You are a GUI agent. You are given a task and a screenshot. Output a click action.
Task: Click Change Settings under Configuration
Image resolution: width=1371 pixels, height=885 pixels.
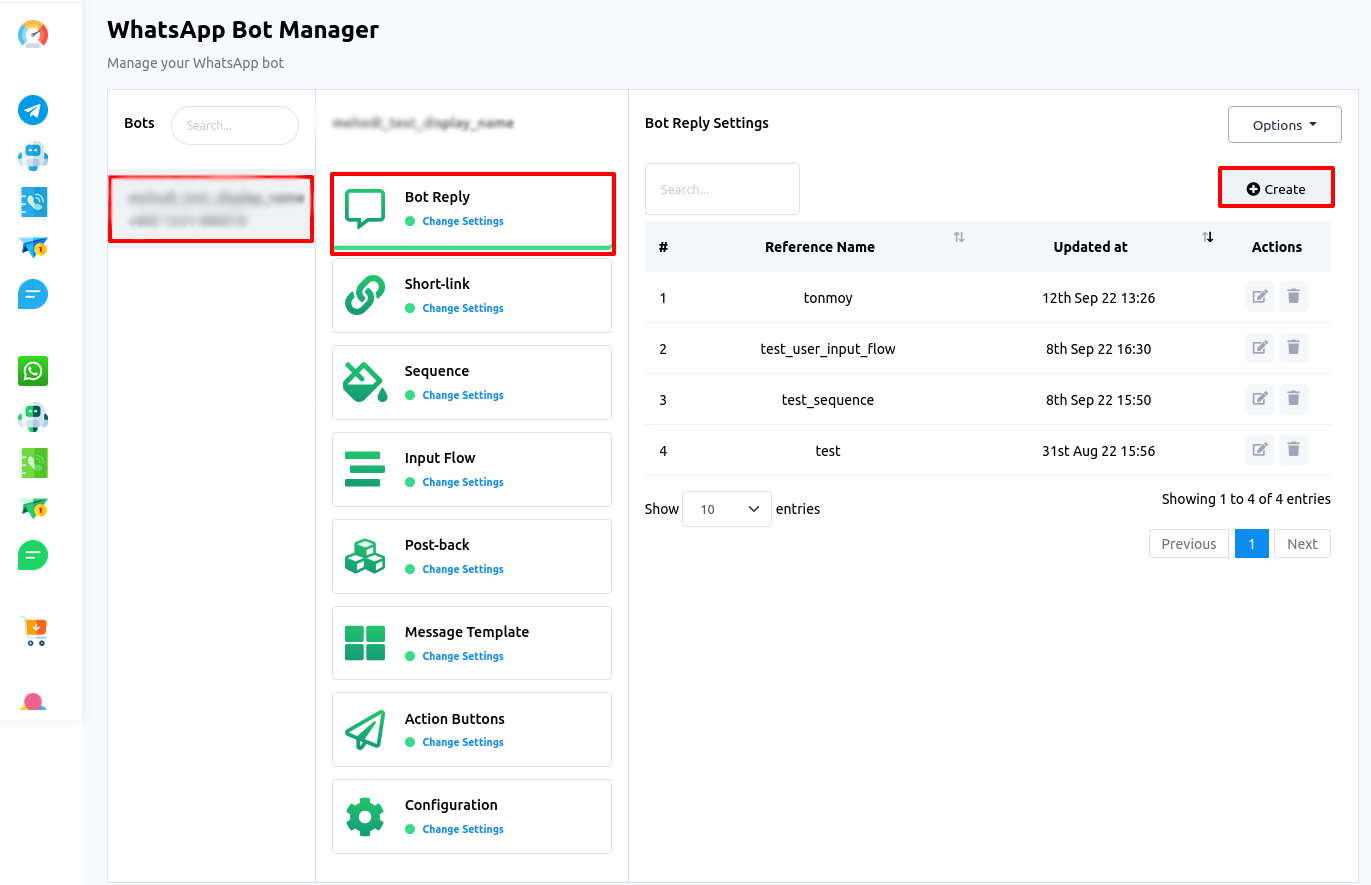(463, 829)
